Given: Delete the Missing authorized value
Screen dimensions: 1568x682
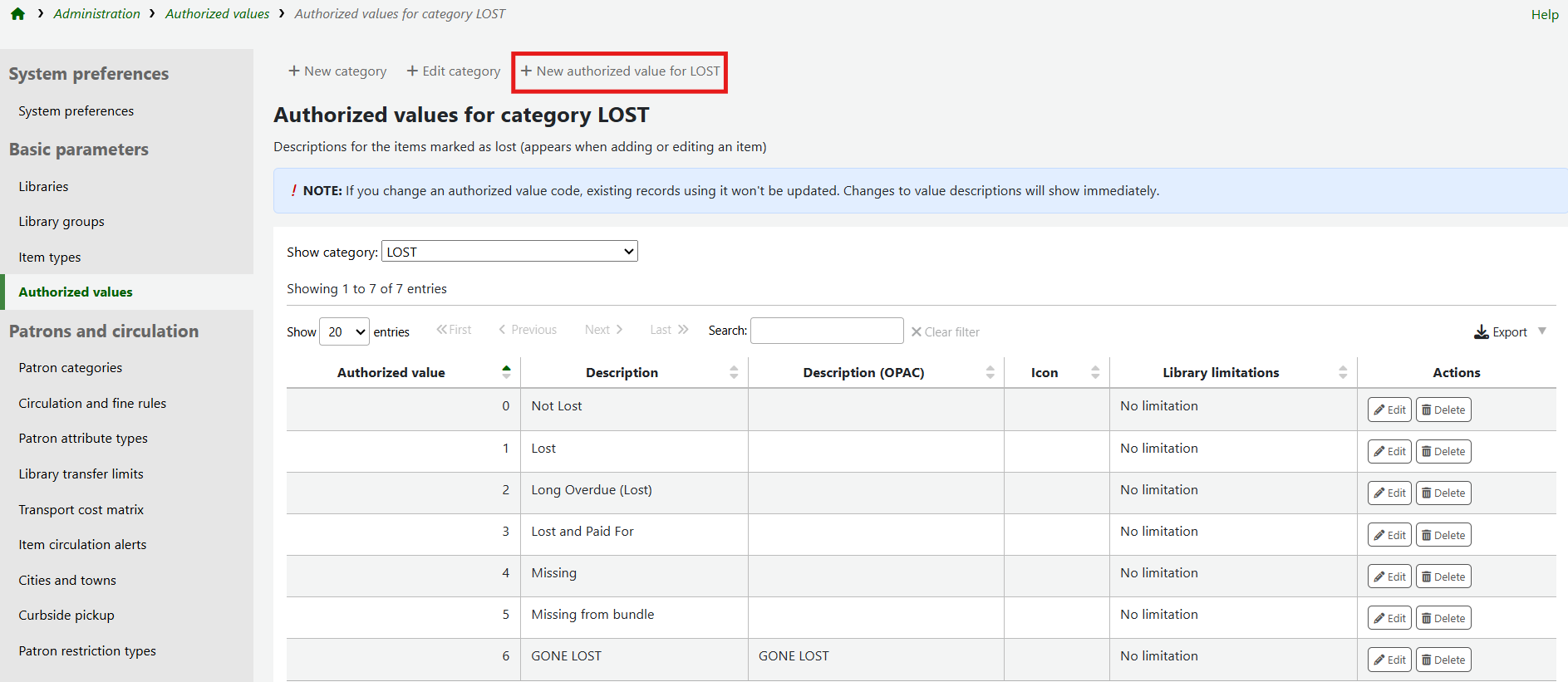Looking at the screenshot, I should tap(1443, 577).
